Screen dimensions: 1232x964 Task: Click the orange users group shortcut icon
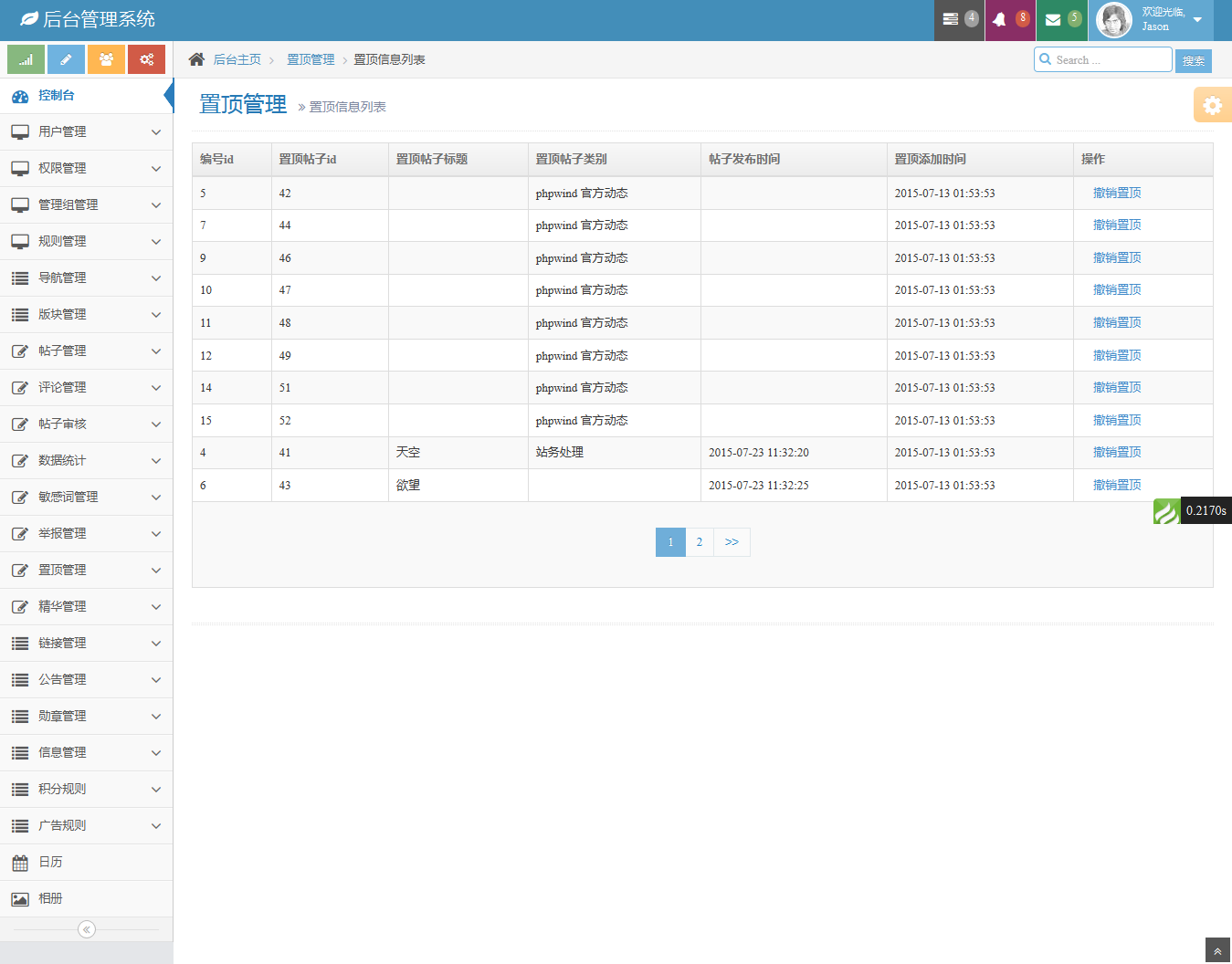click(106, 59)
